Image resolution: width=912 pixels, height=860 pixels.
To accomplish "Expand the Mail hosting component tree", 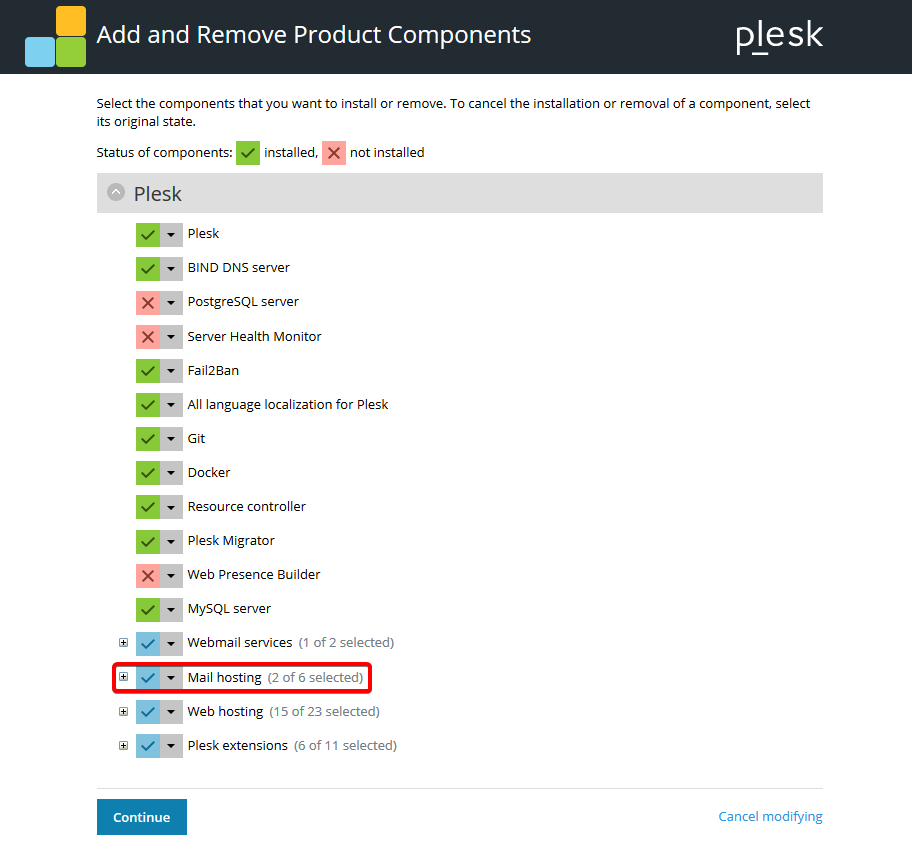I will 123,677.
